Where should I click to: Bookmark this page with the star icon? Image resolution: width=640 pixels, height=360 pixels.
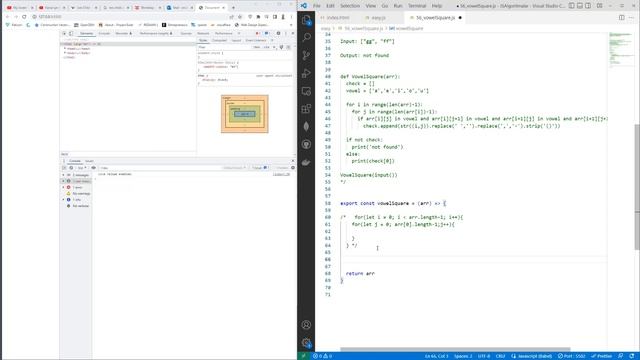point(240,17)
